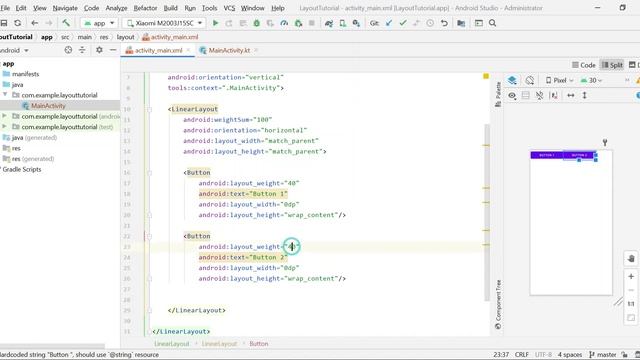This screenshot has width=640, height=360.
Task: Click the Select Opened File target icon
Action: (x=68, y=50)
